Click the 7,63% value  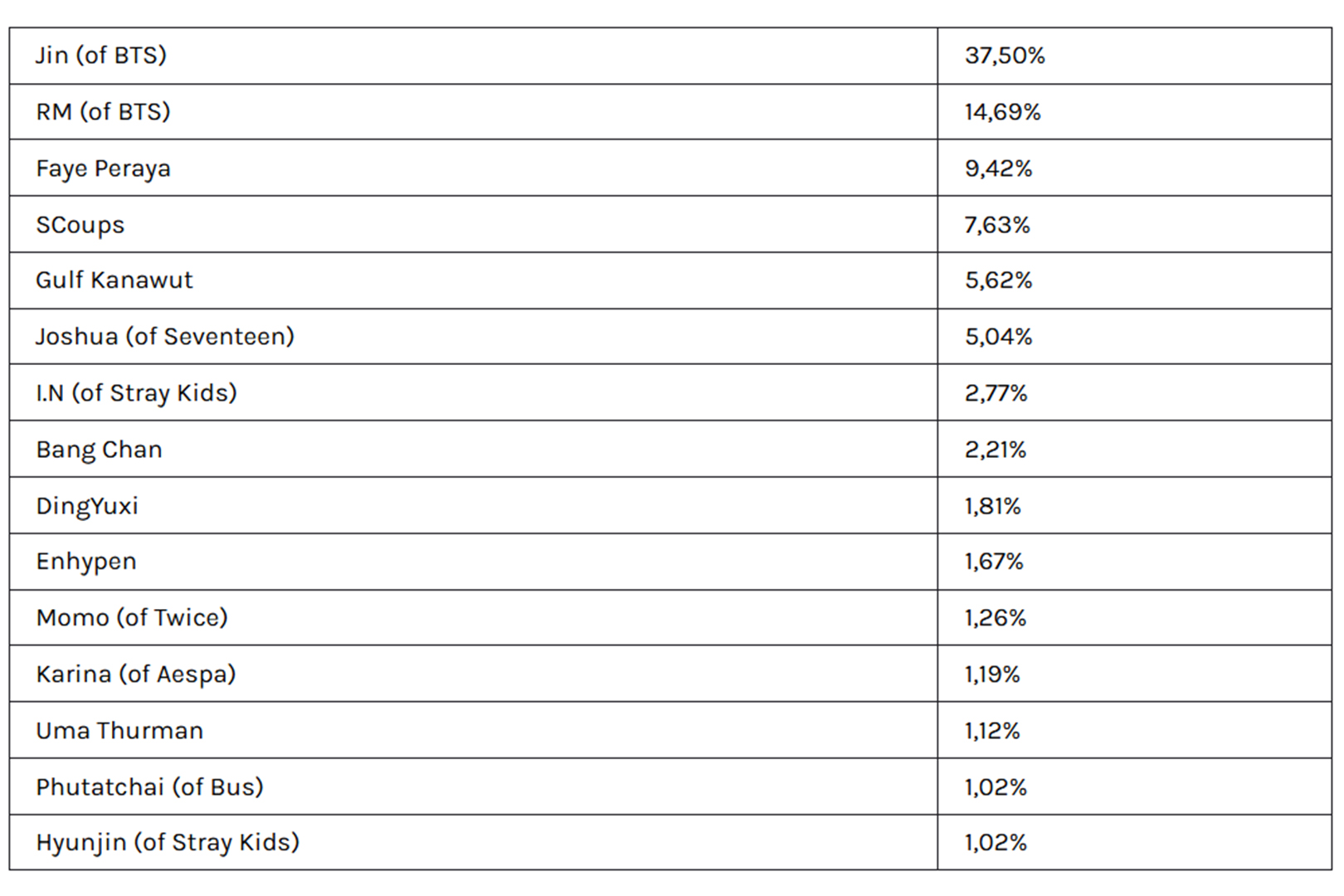pyautogui.click(x=996, y=225)
